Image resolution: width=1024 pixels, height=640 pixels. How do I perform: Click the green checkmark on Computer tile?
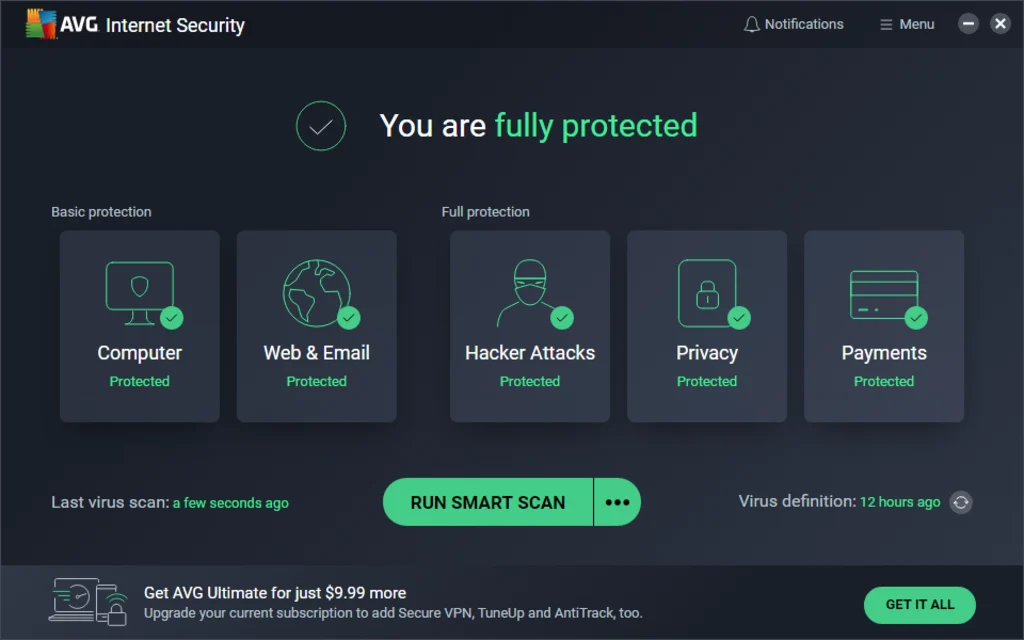[171, 317]
